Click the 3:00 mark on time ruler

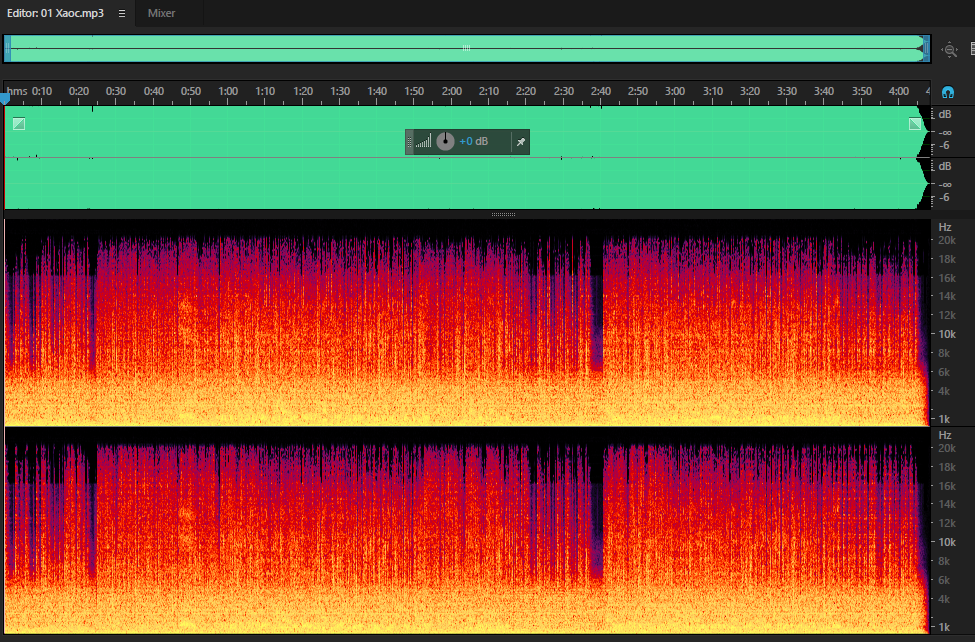(x=675, y=91)
